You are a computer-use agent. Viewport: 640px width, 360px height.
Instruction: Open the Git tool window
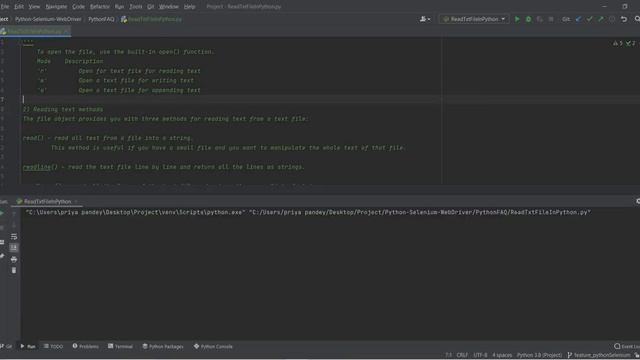coord(6,347)
